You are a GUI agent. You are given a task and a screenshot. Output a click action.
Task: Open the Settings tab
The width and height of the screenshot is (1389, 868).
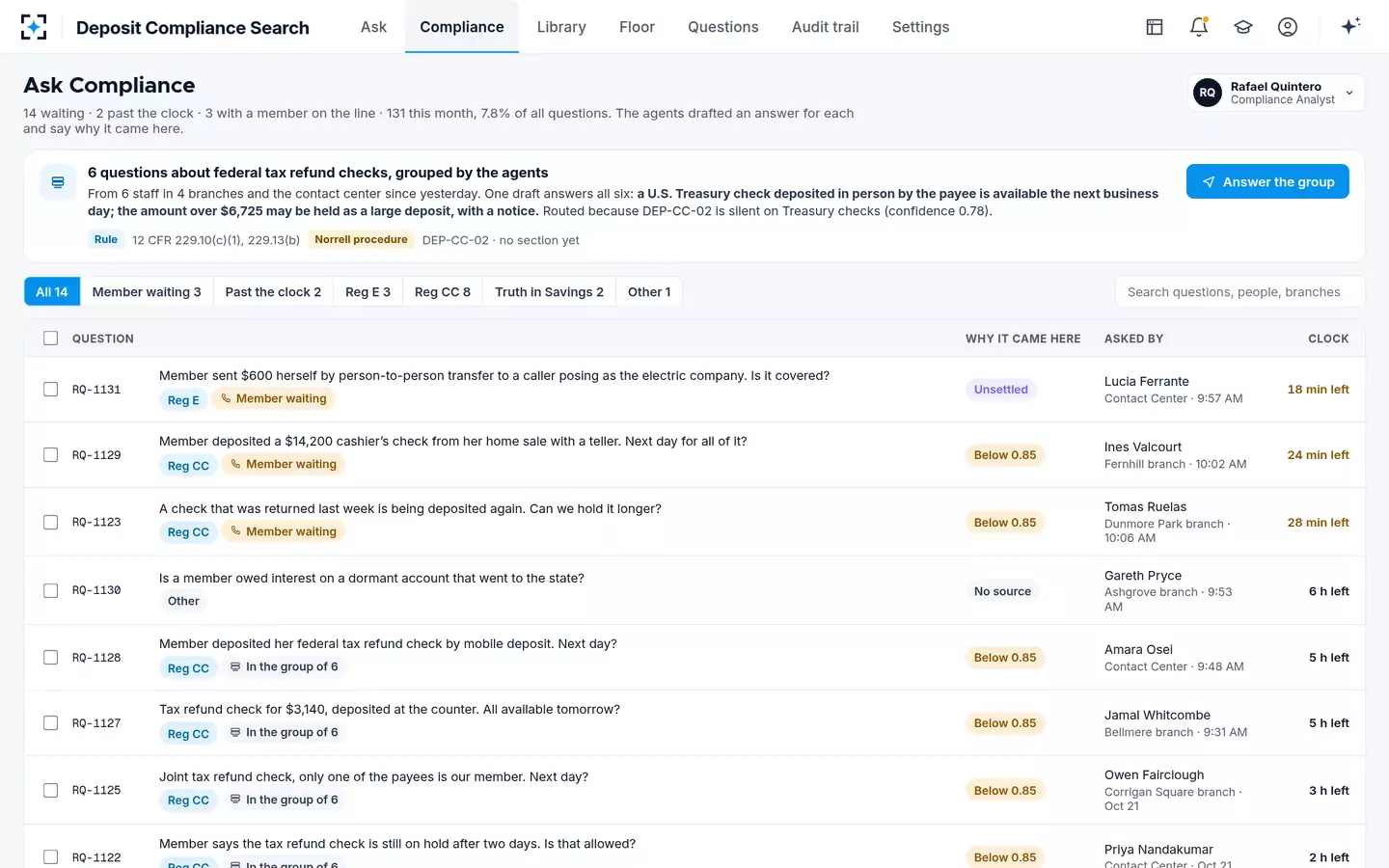tap(921, 27)
